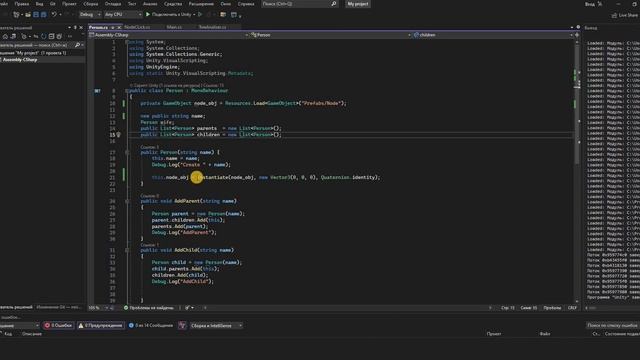Open the Расширения menu
This screenshot has height=360, width=640.
pos(201,4)
